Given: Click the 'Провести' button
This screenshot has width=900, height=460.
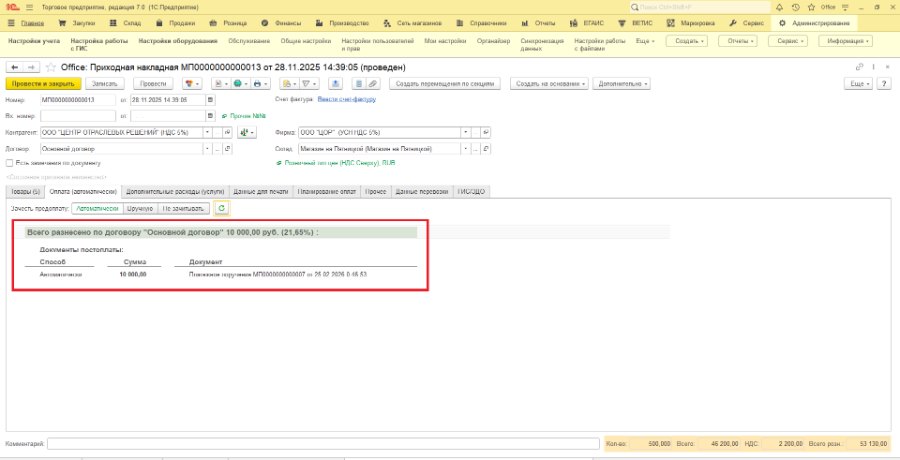Looking at the screenshot, I should [x=153, y=84].
